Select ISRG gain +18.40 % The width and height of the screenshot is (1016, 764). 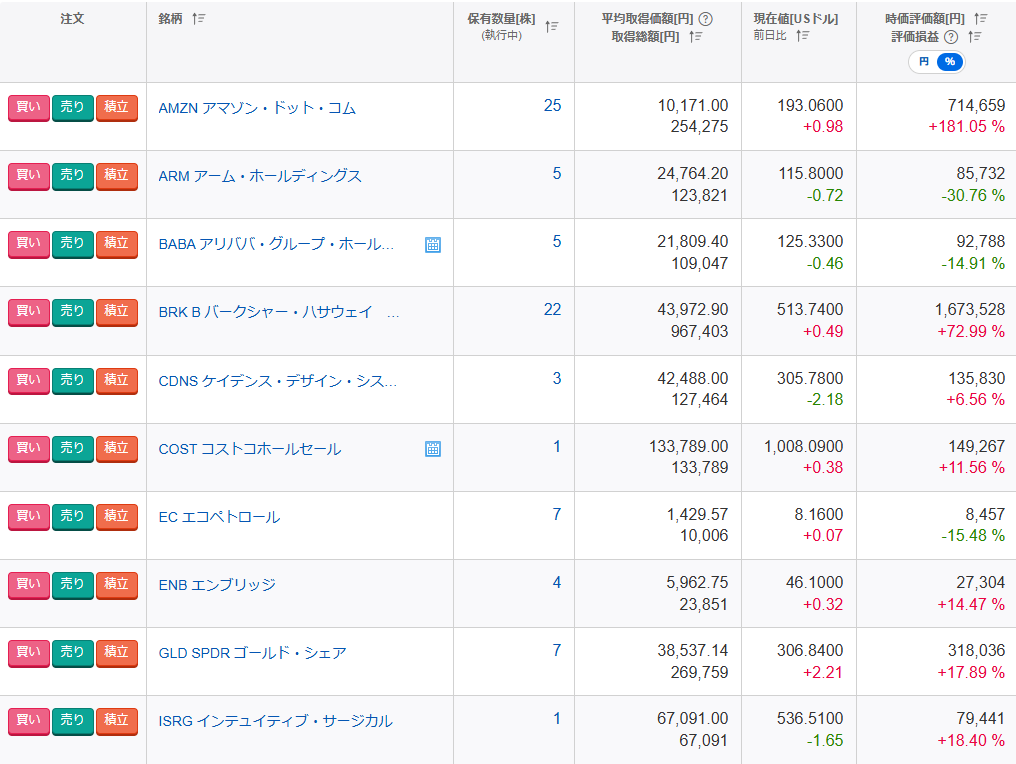pos(971,740)
